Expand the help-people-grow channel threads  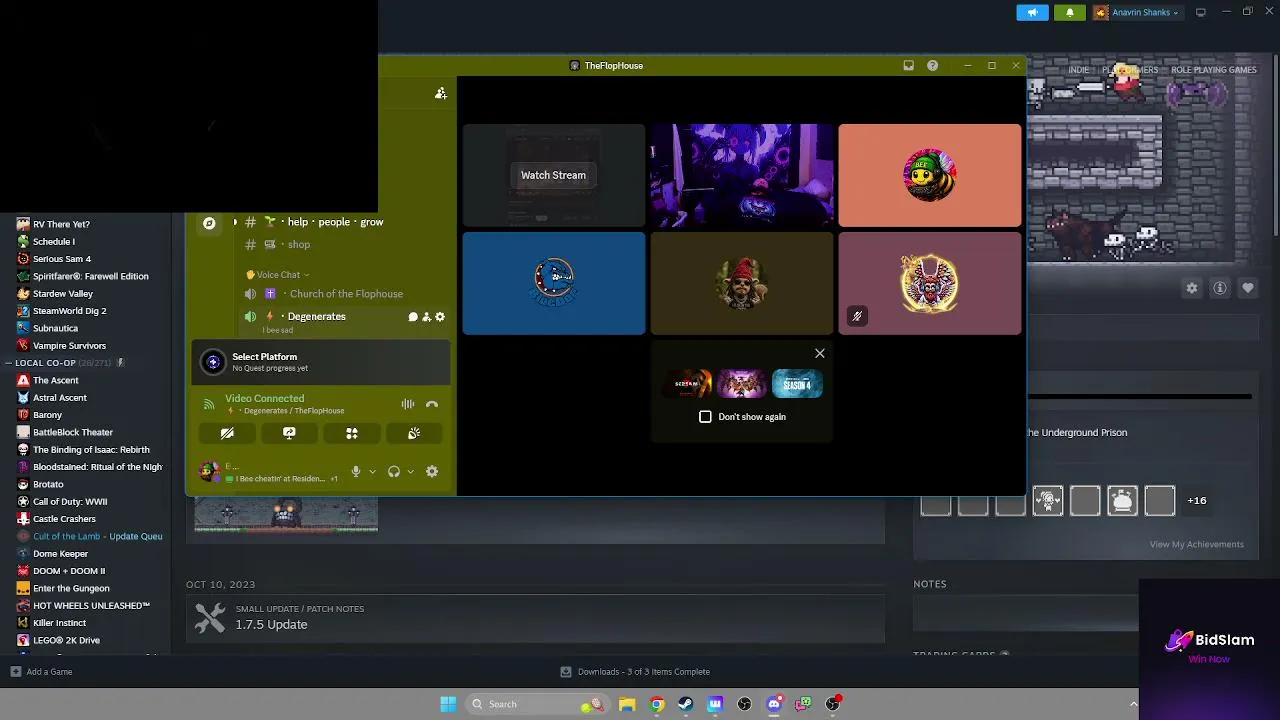(235, 222)
